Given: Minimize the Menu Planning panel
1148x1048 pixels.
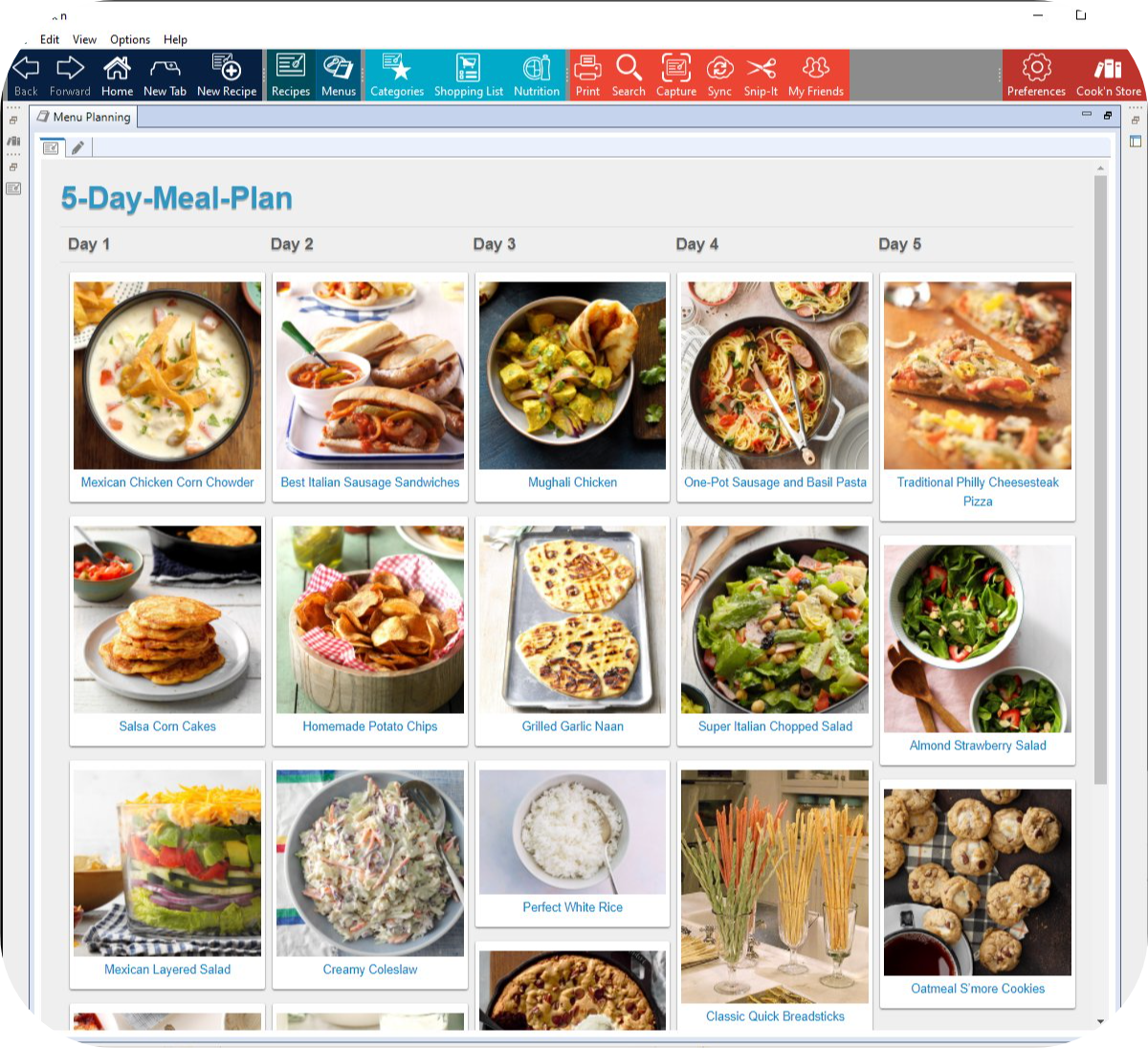Looking at the screenshot, I should 1086,115.
